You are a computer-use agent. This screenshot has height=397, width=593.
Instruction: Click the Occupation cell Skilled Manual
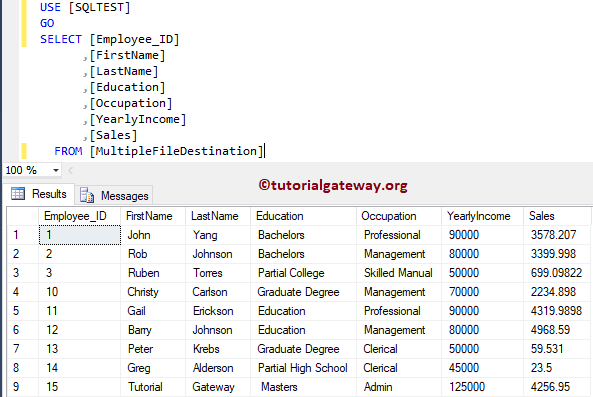point(398,273)
